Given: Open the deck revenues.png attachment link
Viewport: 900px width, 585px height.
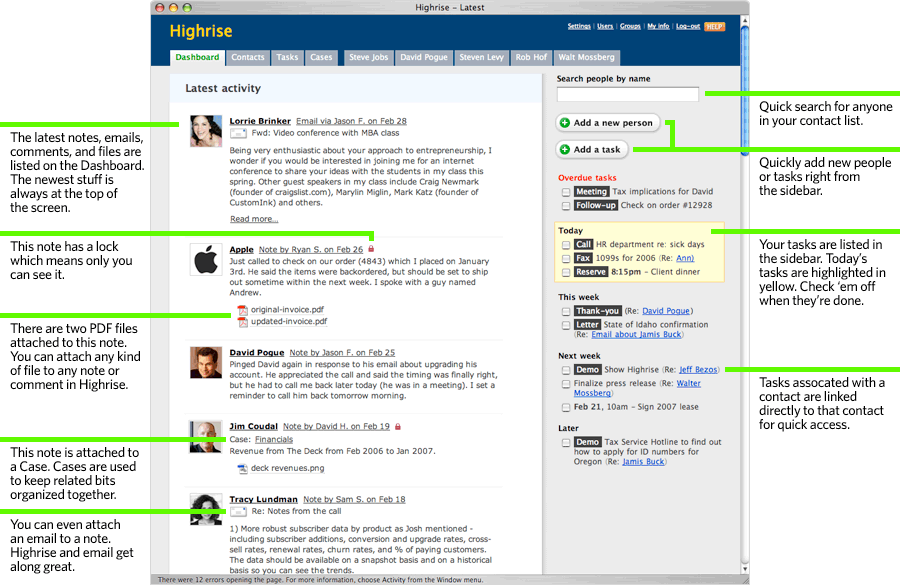Looking at the screenshot, I should [288, 468].
